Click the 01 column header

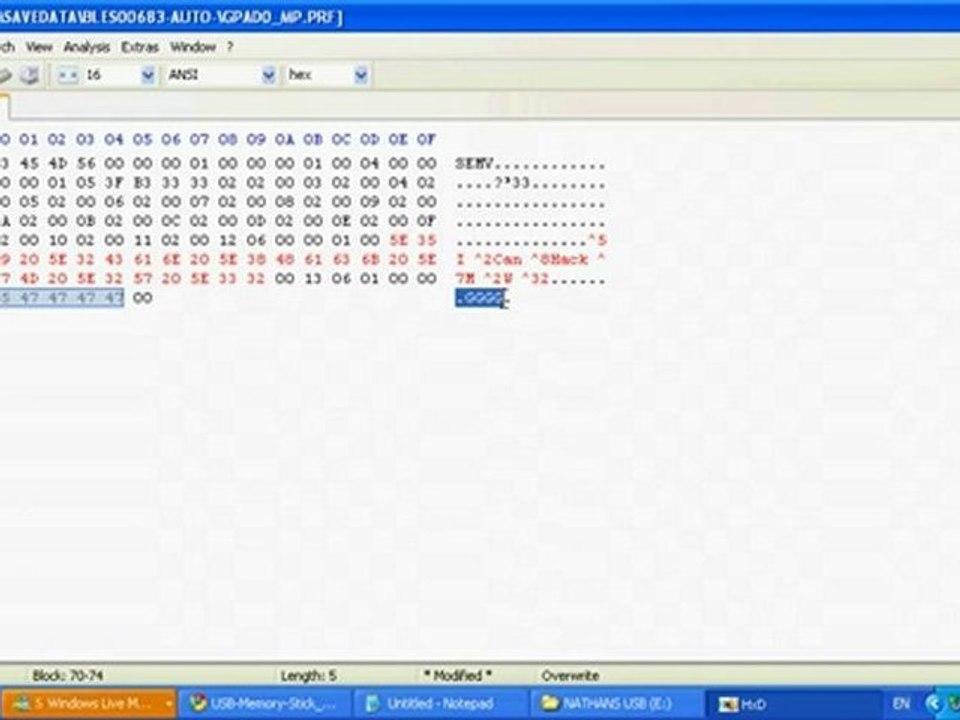pos(28,140)
